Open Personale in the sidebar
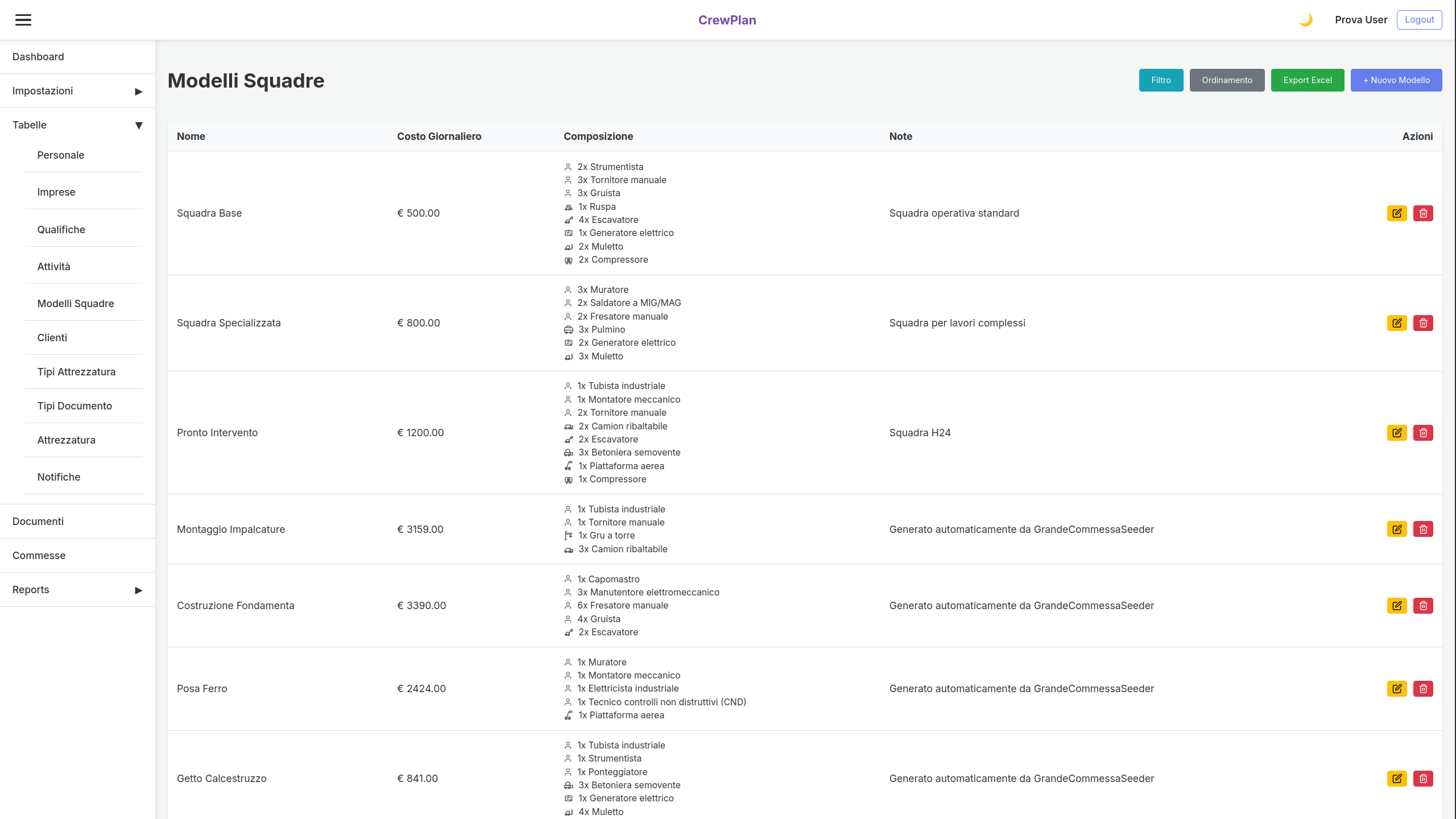The height and width of the screenshot is (819, 1456). point(61,155)
